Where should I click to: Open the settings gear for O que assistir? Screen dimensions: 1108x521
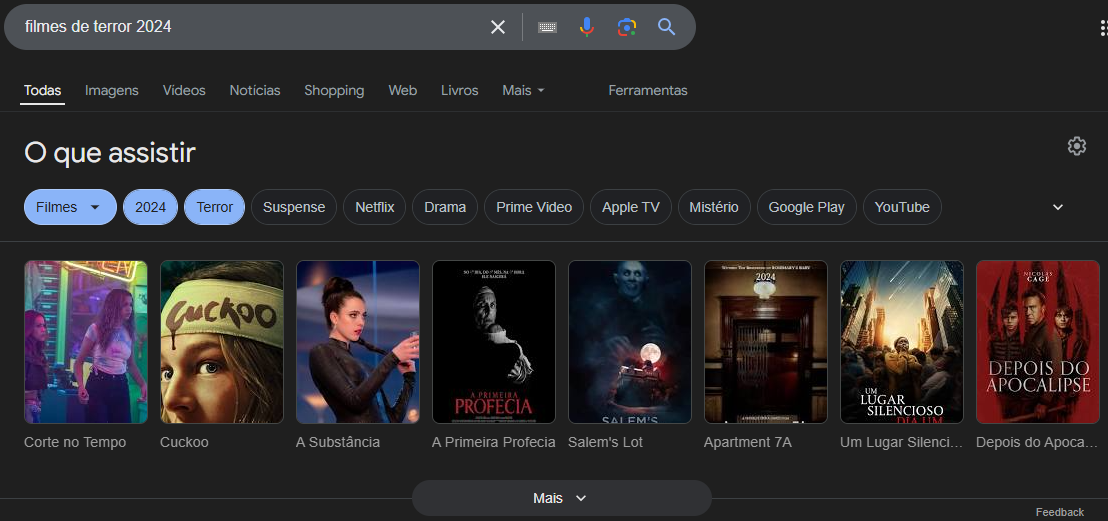pos(1076,146)
